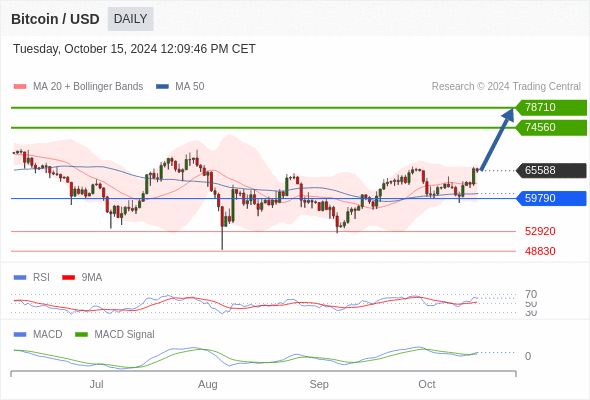Click the MA 20 + Bollinger Bands legend label
This screenshot has width=590, height=400.
(x=88, y=87)
